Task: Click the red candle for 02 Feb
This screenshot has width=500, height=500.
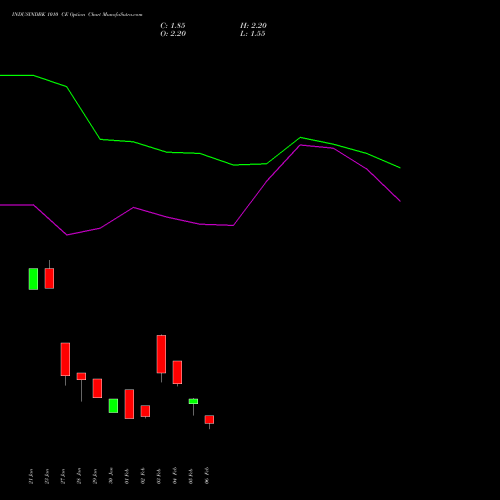Action: (145, 411)
